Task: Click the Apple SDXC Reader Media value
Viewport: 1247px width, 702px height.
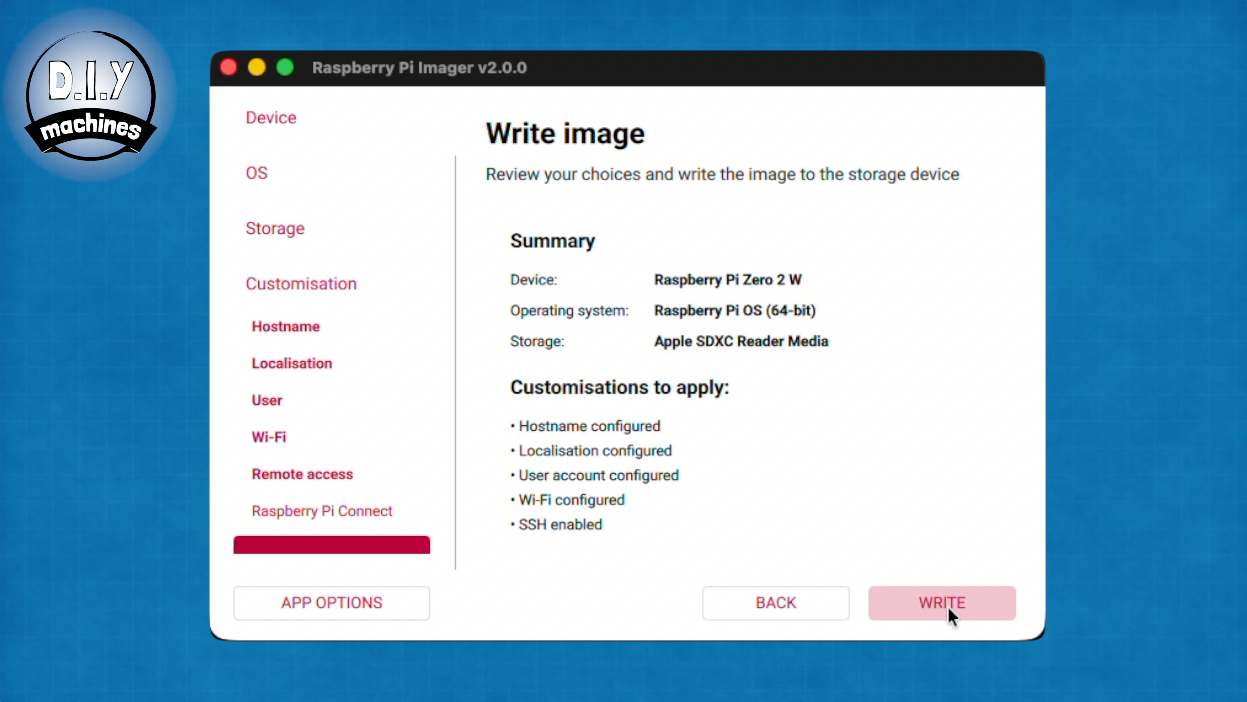Action: pos(741,342)
